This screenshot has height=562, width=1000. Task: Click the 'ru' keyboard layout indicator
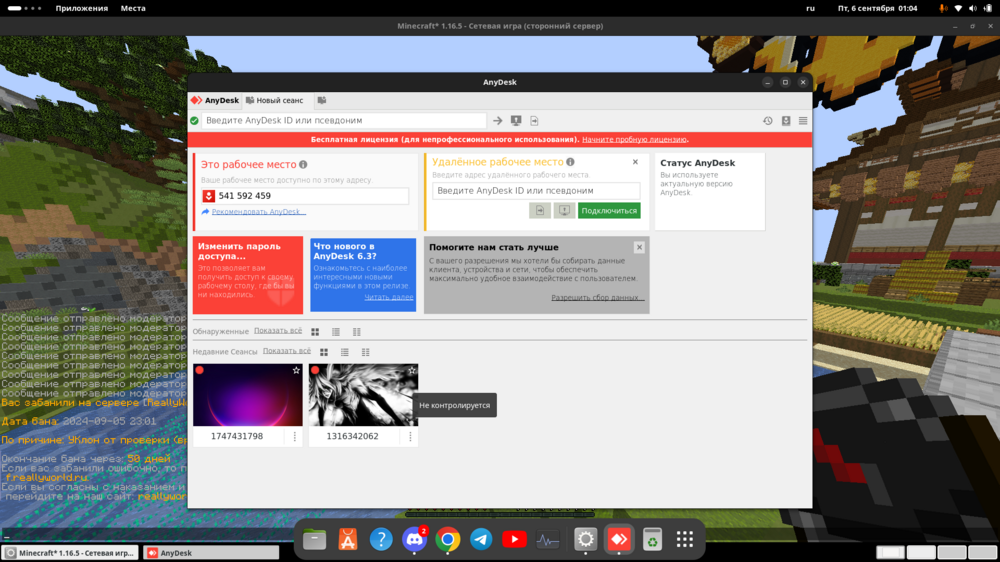click(810, 8)
